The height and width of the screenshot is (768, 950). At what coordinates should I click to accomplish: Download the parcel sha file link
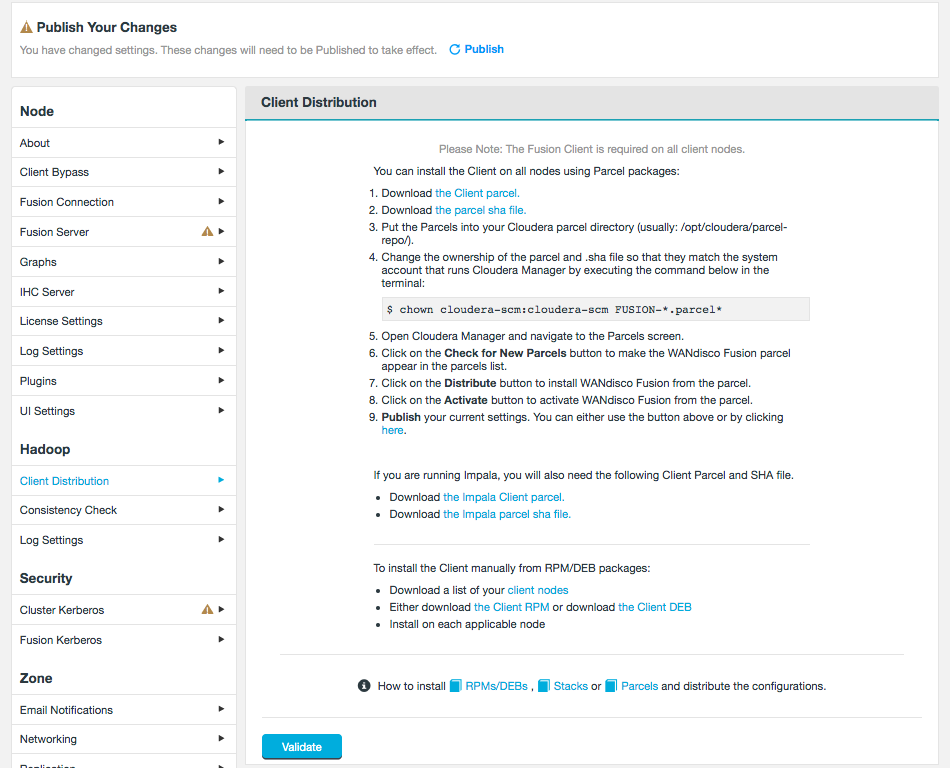[x=480, y=210]
